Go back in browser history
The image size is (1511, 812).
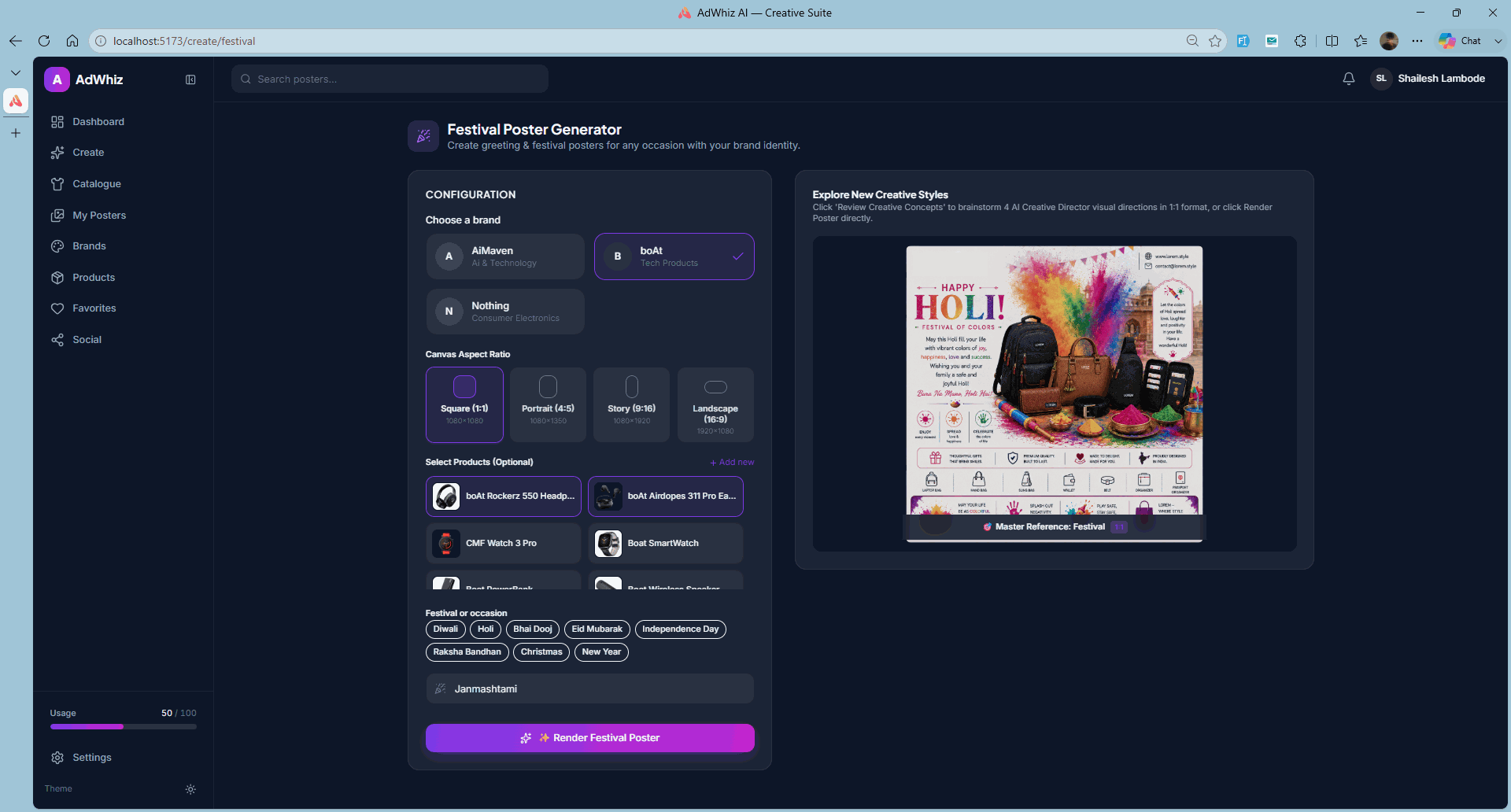[16, 41]
